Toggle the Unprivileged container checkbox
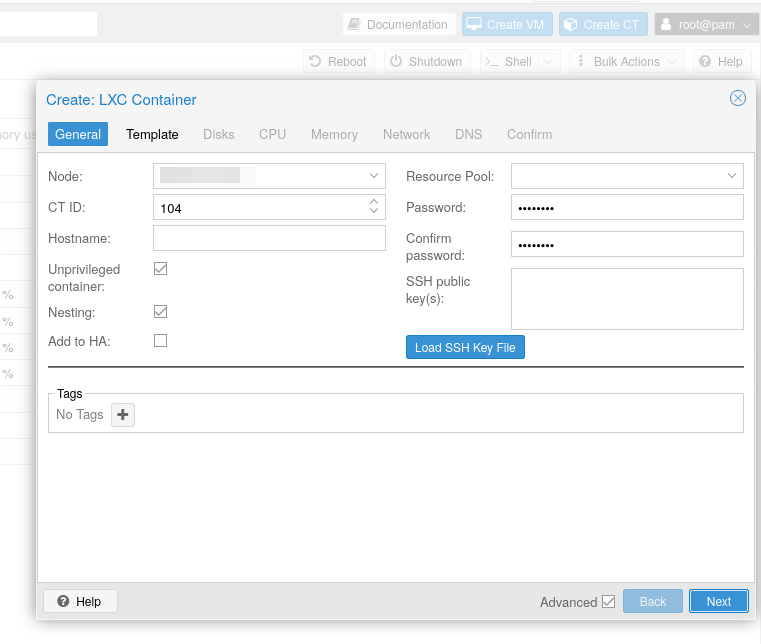The image size is (761, 644). point(160,269)
